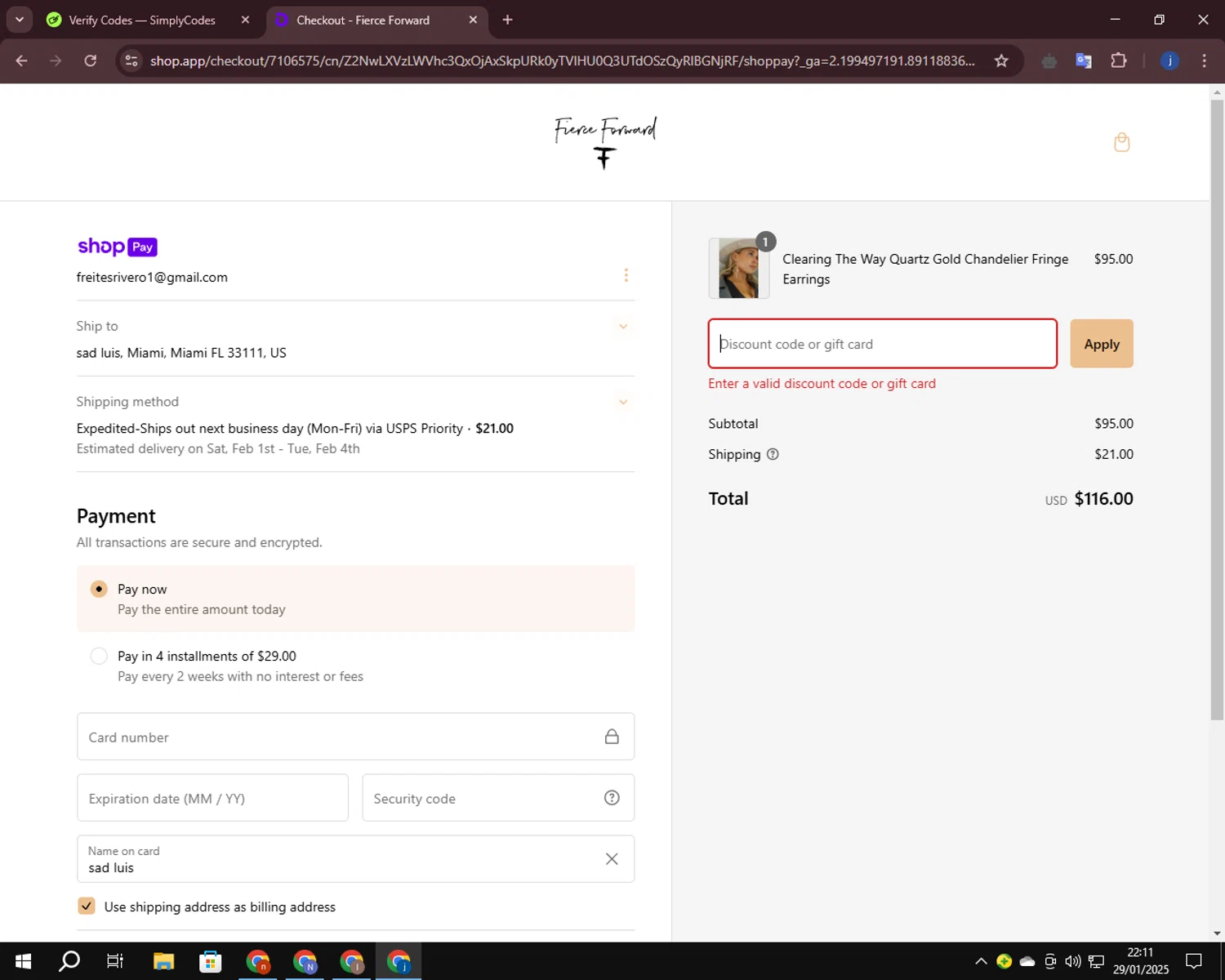Image resolution: width=1225 pixels, height=980 pixels.
Task: Open a new browser tab
Action: [507, 20]
